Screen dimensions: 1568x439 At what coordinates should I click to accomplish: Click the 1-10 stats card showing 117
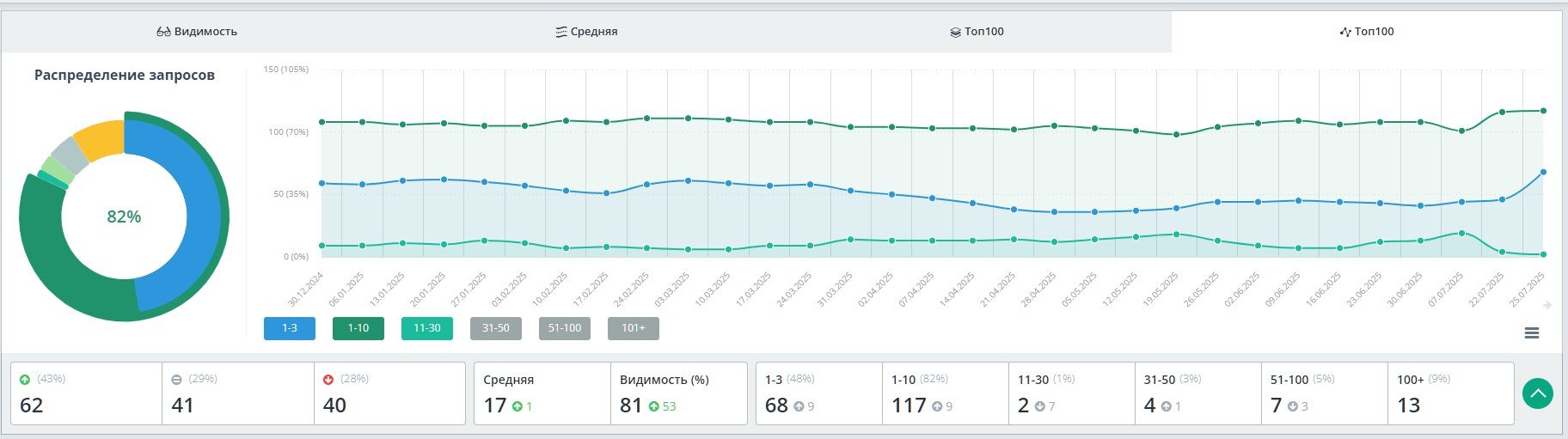[945, 393]
